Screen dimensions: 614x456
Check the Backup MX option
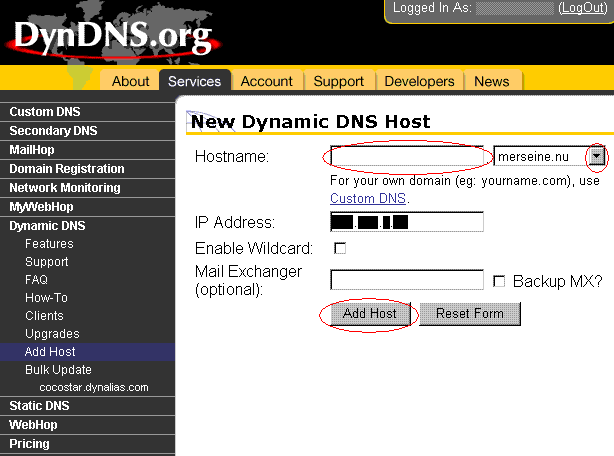[x=499, y=282]
